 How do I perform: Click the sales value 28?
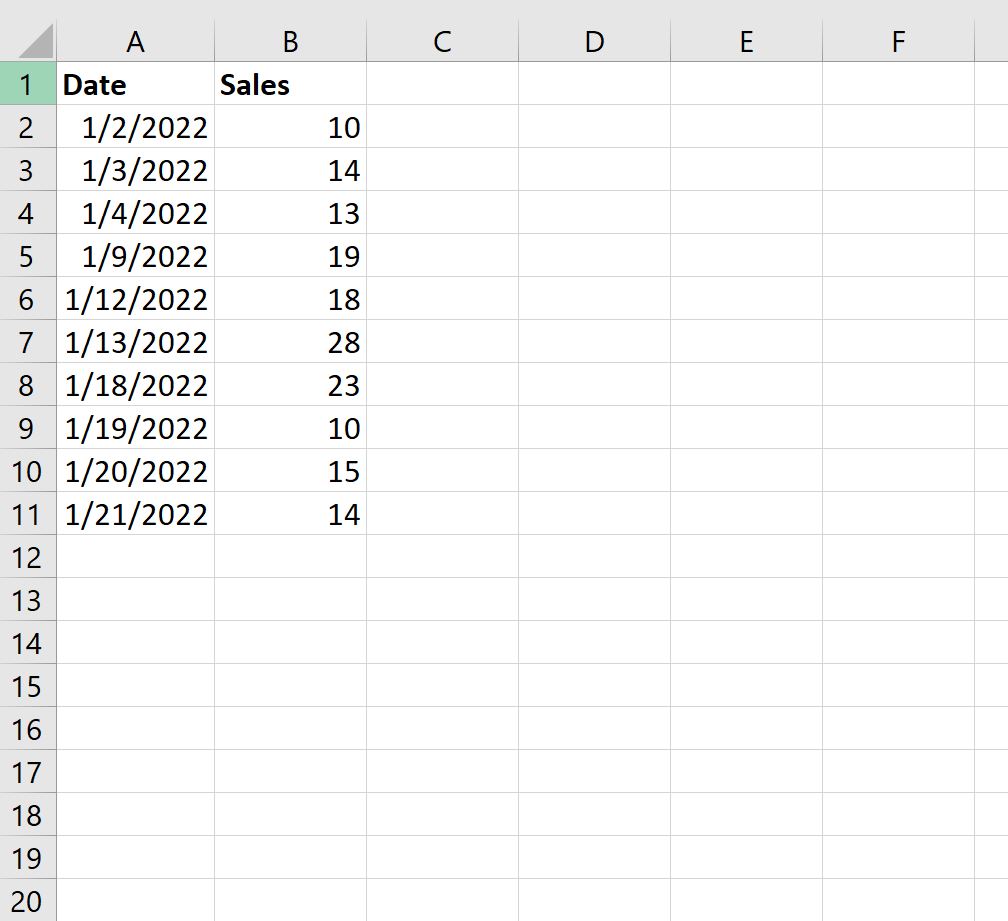(x=290, y=343)
